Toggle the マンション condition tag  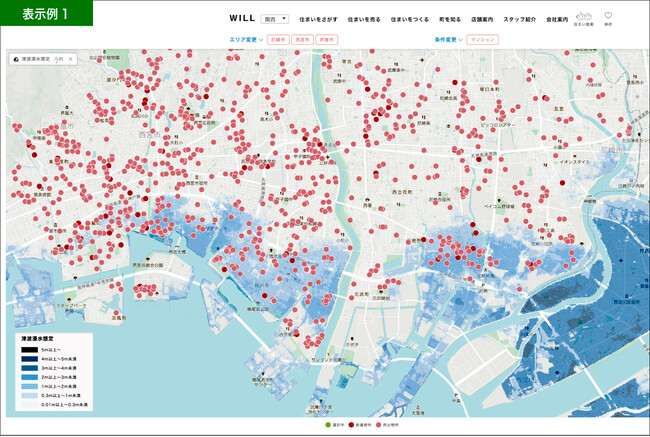483,40
